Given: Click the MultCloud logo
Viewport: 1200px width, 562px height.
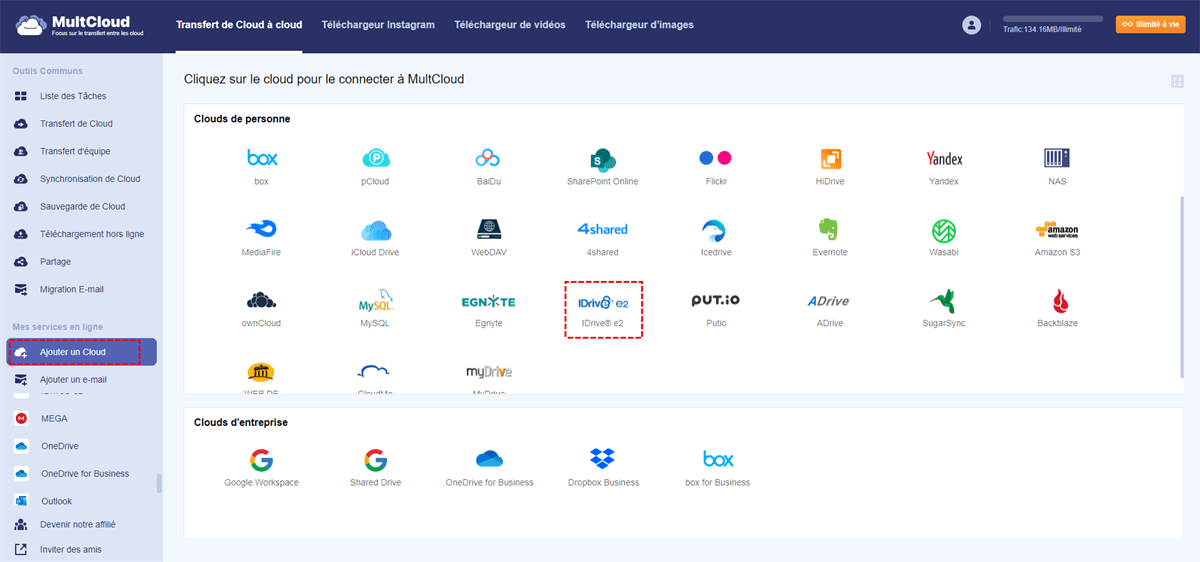Looking at the screenshot, I should pos(82,25).
